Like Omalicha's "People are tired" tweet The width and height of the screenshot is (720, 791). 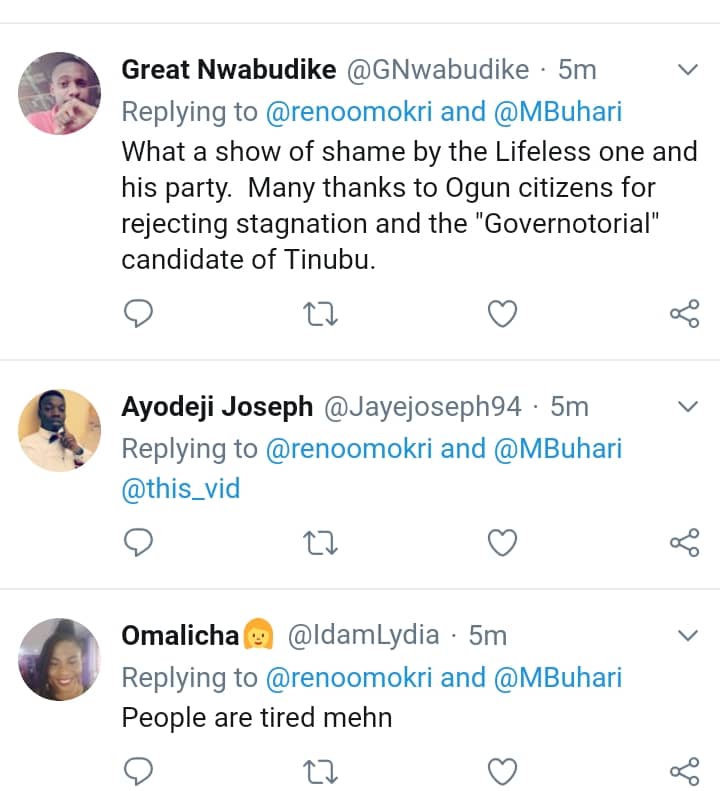click(502, 770)
